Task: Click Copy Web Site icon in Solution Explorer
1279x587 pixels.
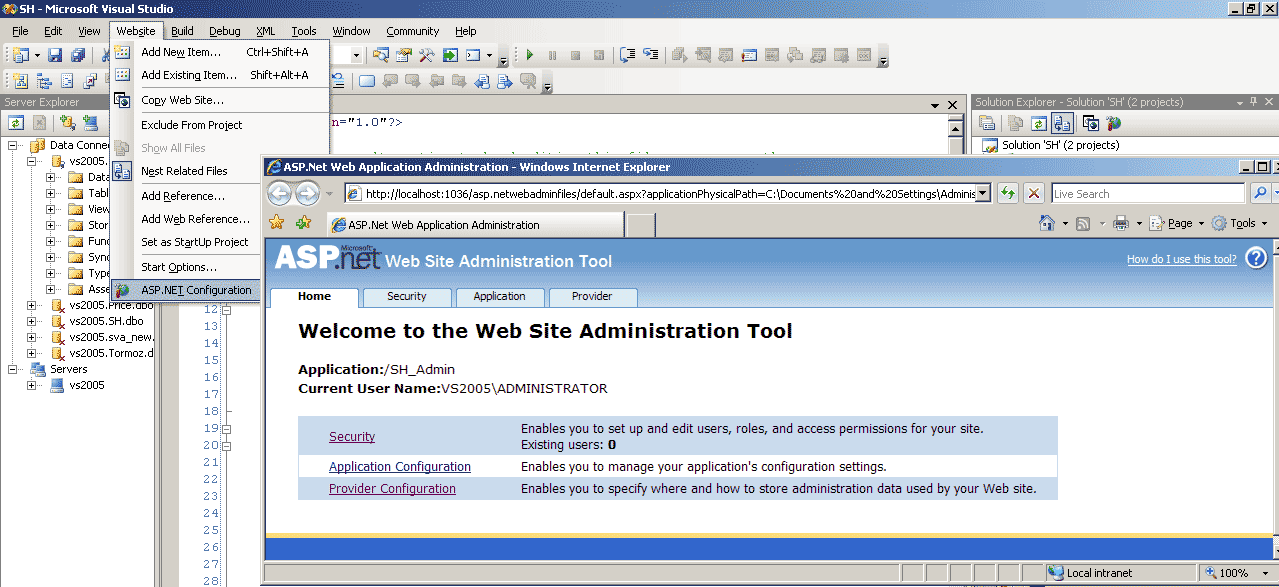Action: point(1090,123)
